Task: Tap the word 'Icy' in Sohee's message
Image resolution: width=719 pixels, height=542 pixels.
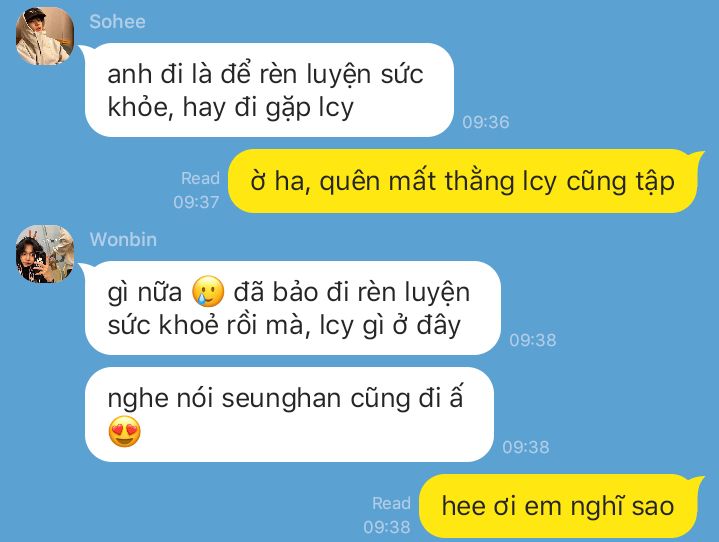Action: click(336, 108)
